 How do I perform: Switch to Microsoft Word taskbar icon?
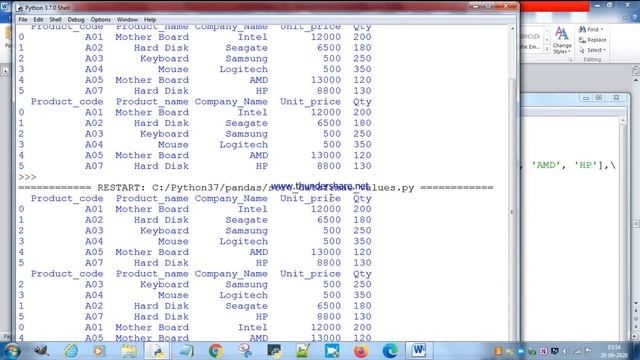419,351
